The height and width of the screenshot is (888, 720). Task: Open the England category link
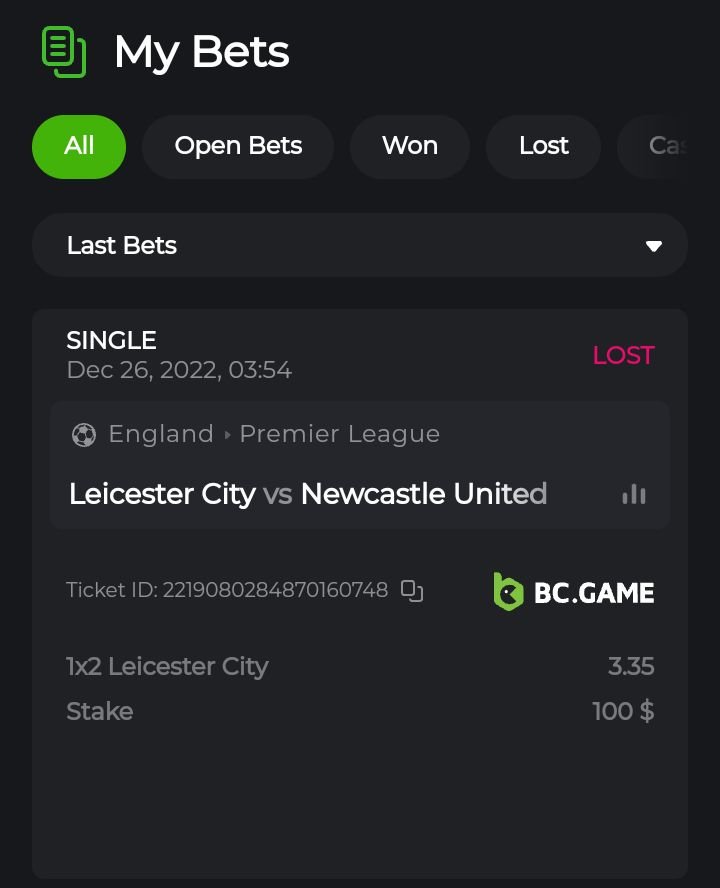(x=161, y=434)
